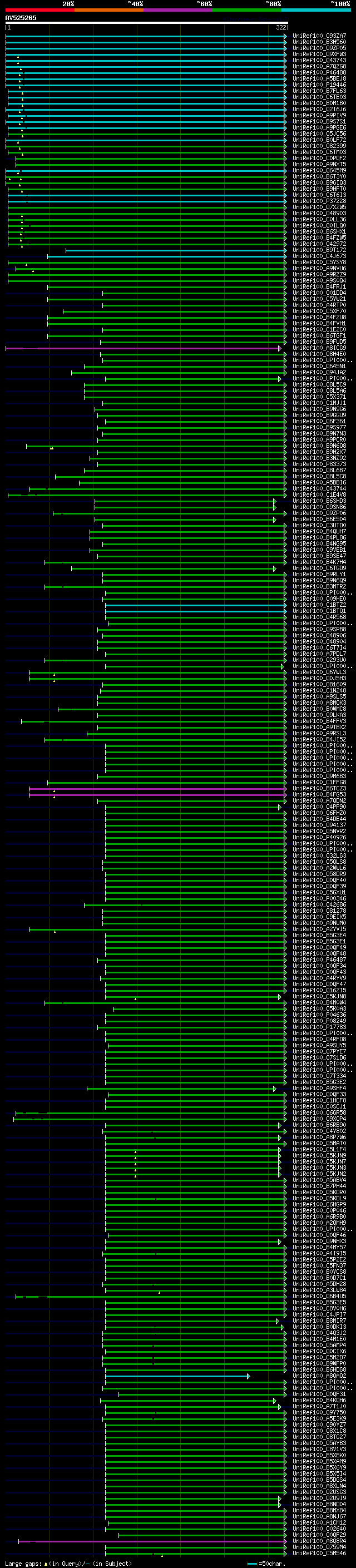The width and height of the screenshot is (356, 1568).
Task: Click label UniRef100_B6TCZ3
Action: tap(319, 788)
